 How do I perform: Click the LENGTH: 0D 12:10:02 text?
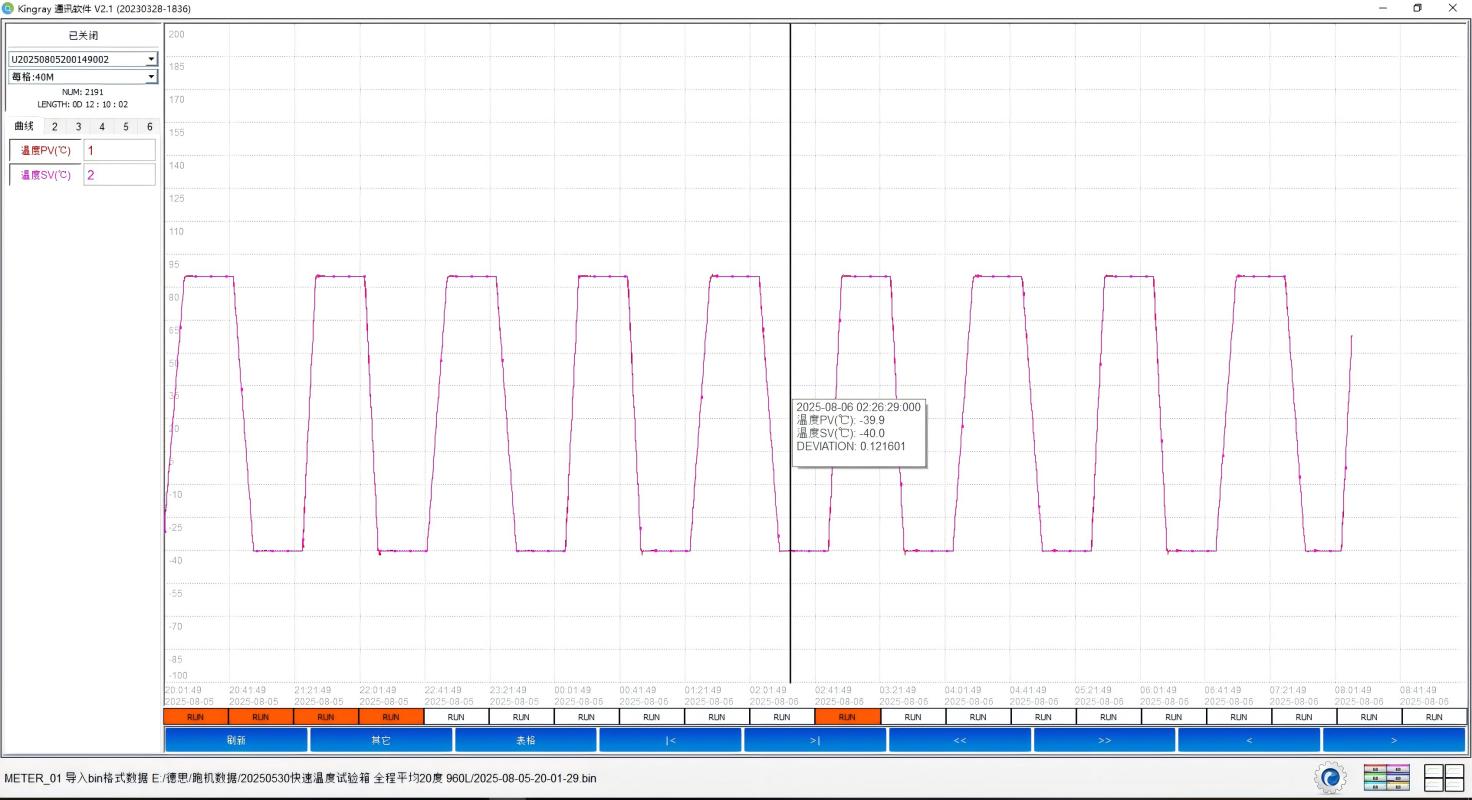pyautogui.click(x=83, y=104)
